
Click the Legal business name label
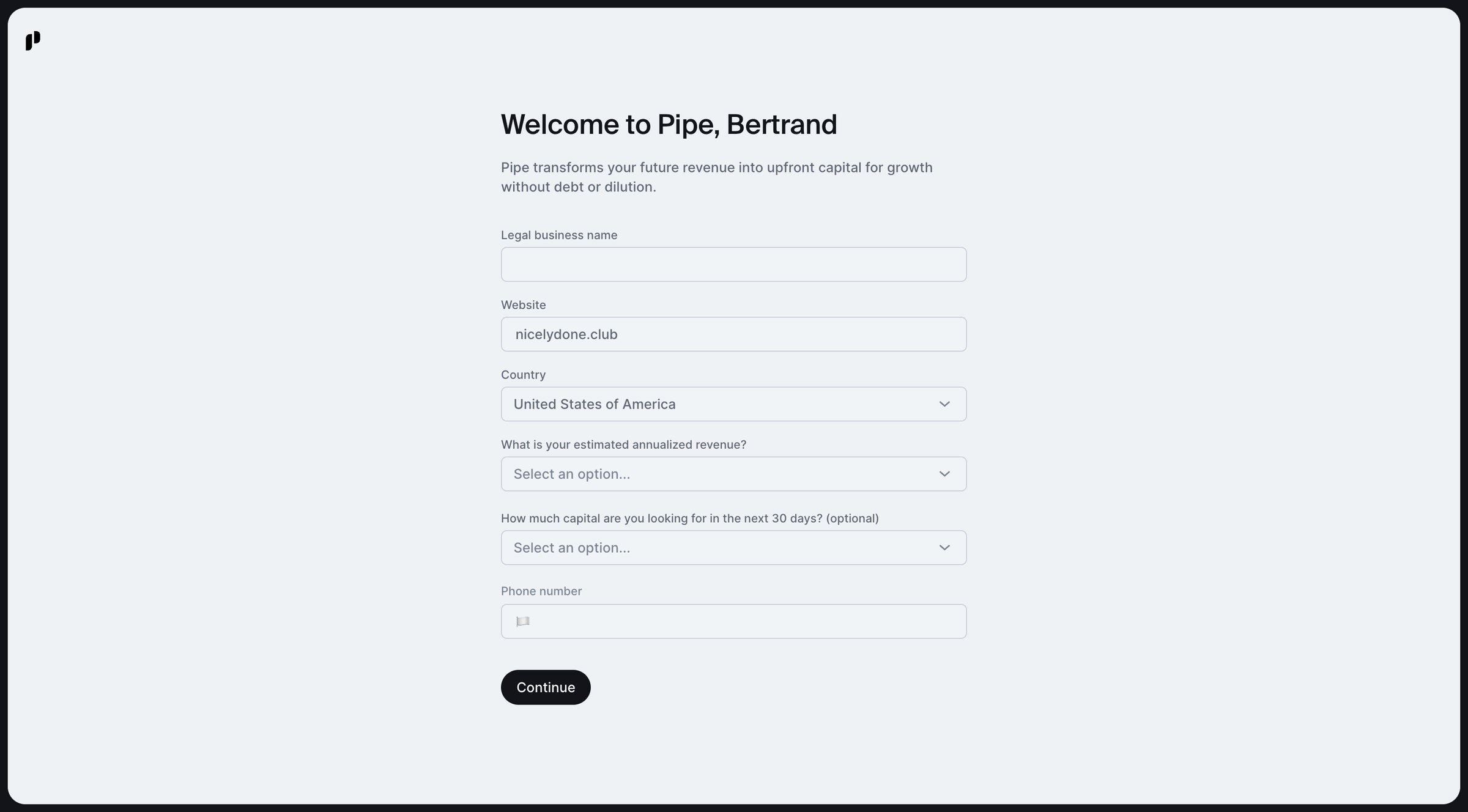tap(559, 235)
